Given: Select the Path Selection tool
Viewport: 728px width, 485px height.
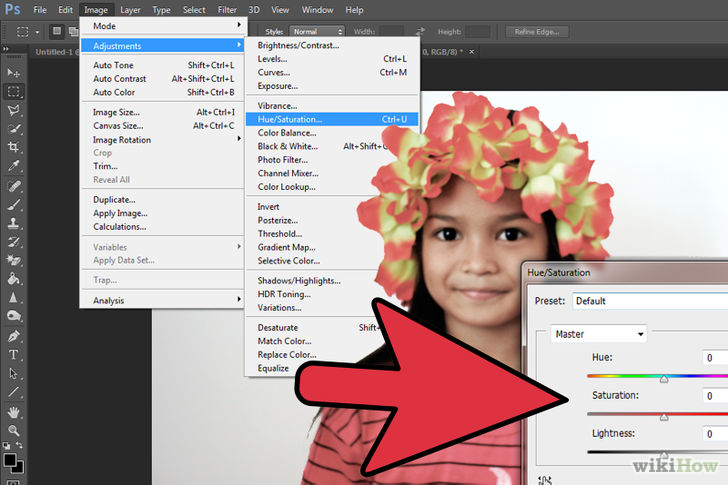Looking at the screenshot, I should (13, 373).
